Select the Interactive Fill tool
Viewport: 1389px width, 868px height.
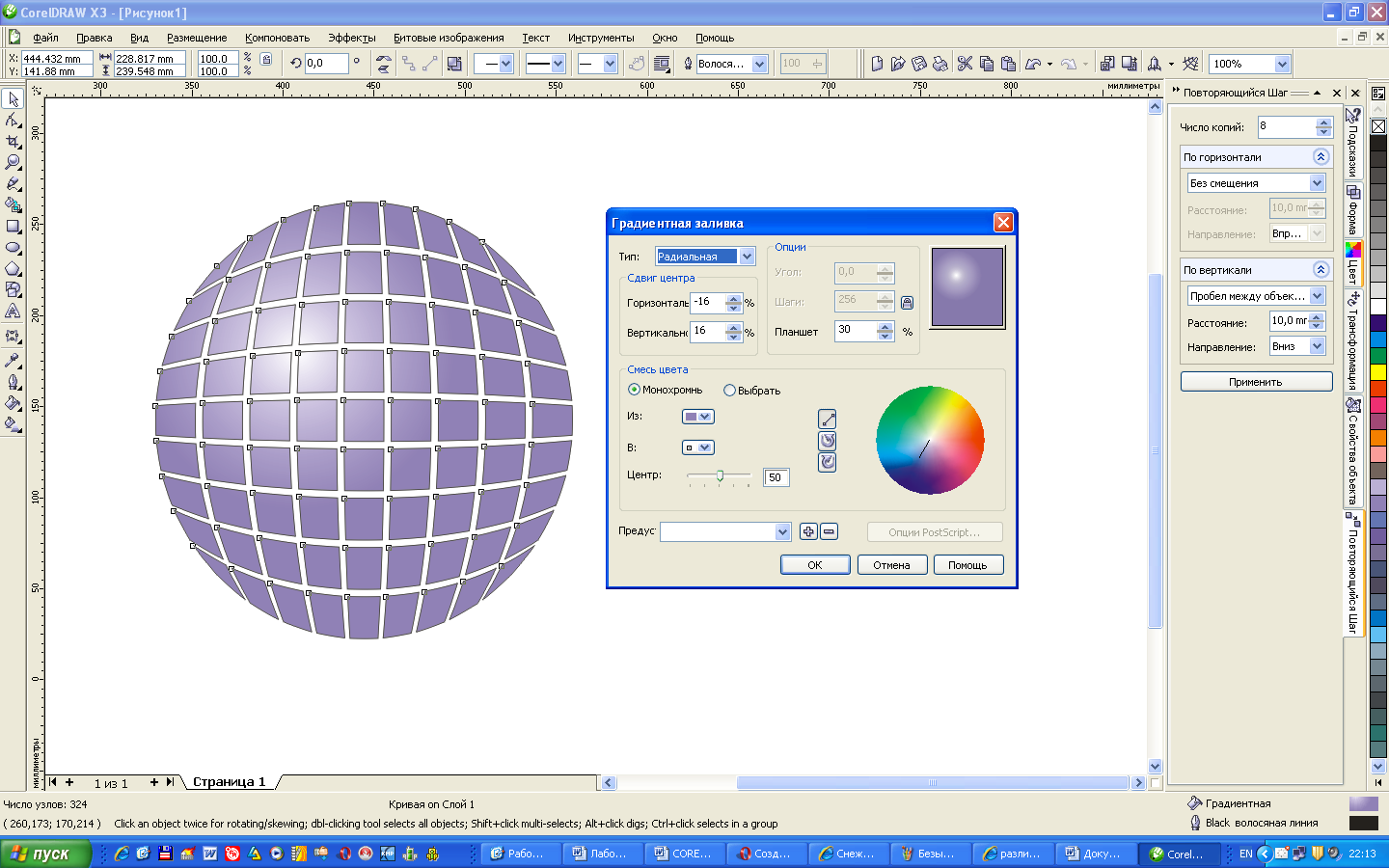click(13, 424)
